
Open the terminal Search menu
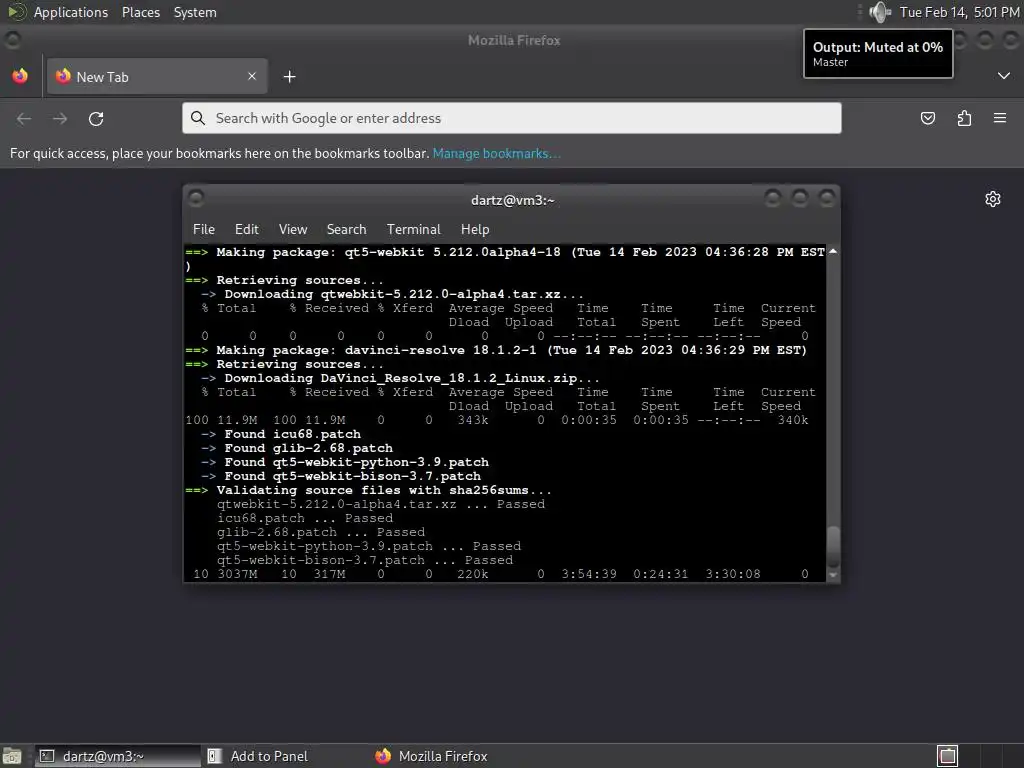click(x=346, y=229)
